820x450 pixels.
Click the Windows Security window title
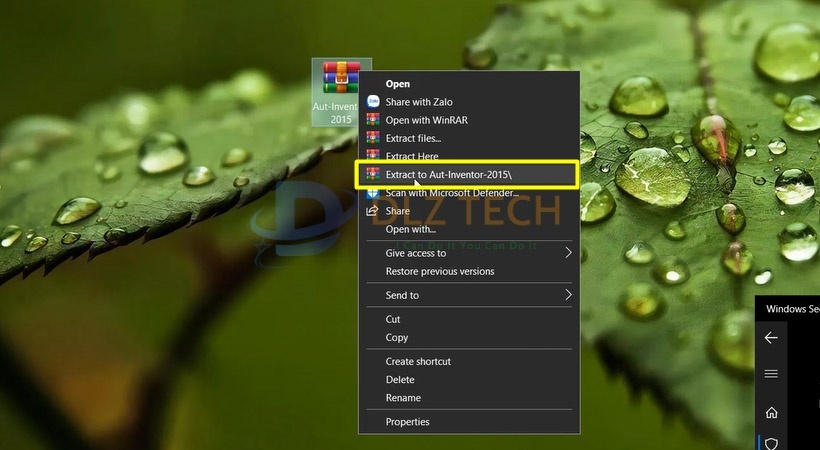[793, 309]
